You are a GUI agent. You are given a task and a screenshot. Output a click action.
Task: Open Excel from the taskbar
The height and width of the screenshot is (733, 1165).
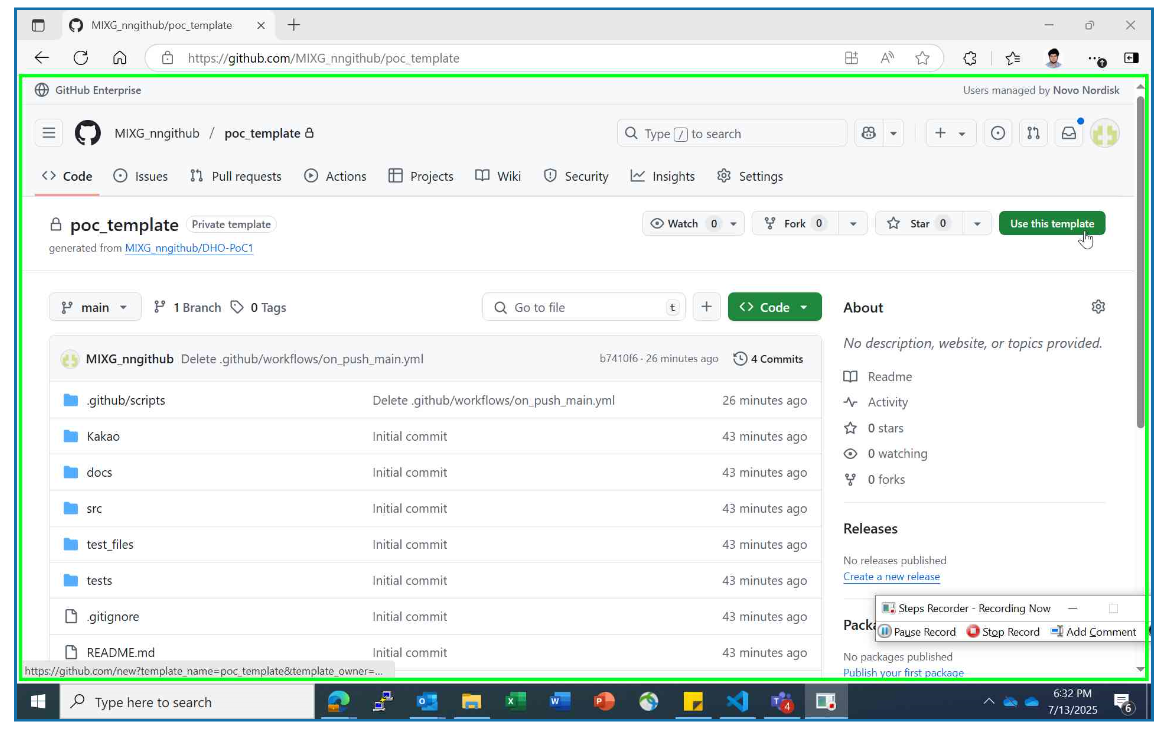[516, 701]
